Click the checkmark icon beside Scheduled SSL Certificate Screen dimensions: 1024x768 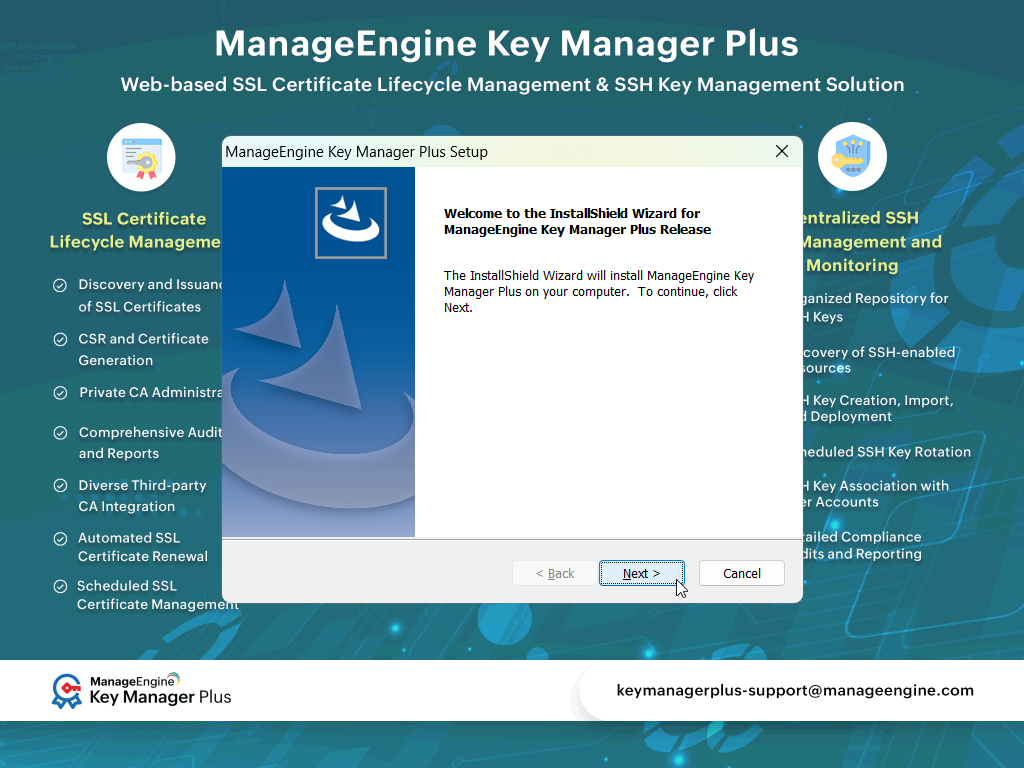pos(60,586)
